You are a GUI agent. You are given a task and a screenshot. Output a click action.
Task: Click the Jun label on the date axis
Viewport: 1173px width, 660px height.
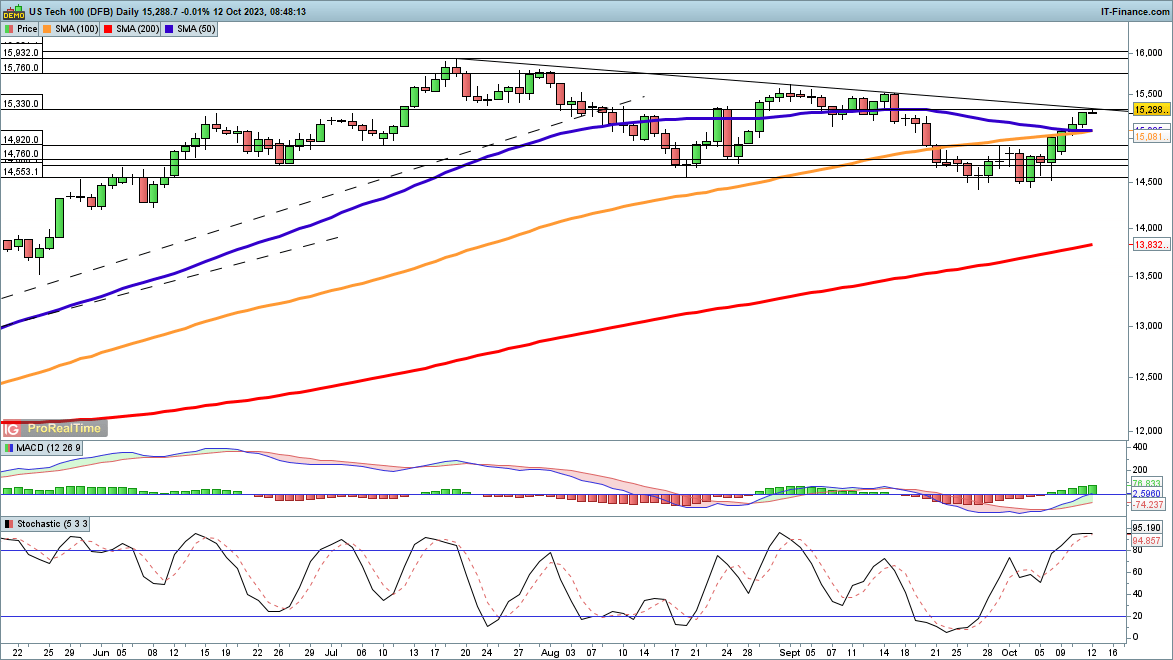100,653
